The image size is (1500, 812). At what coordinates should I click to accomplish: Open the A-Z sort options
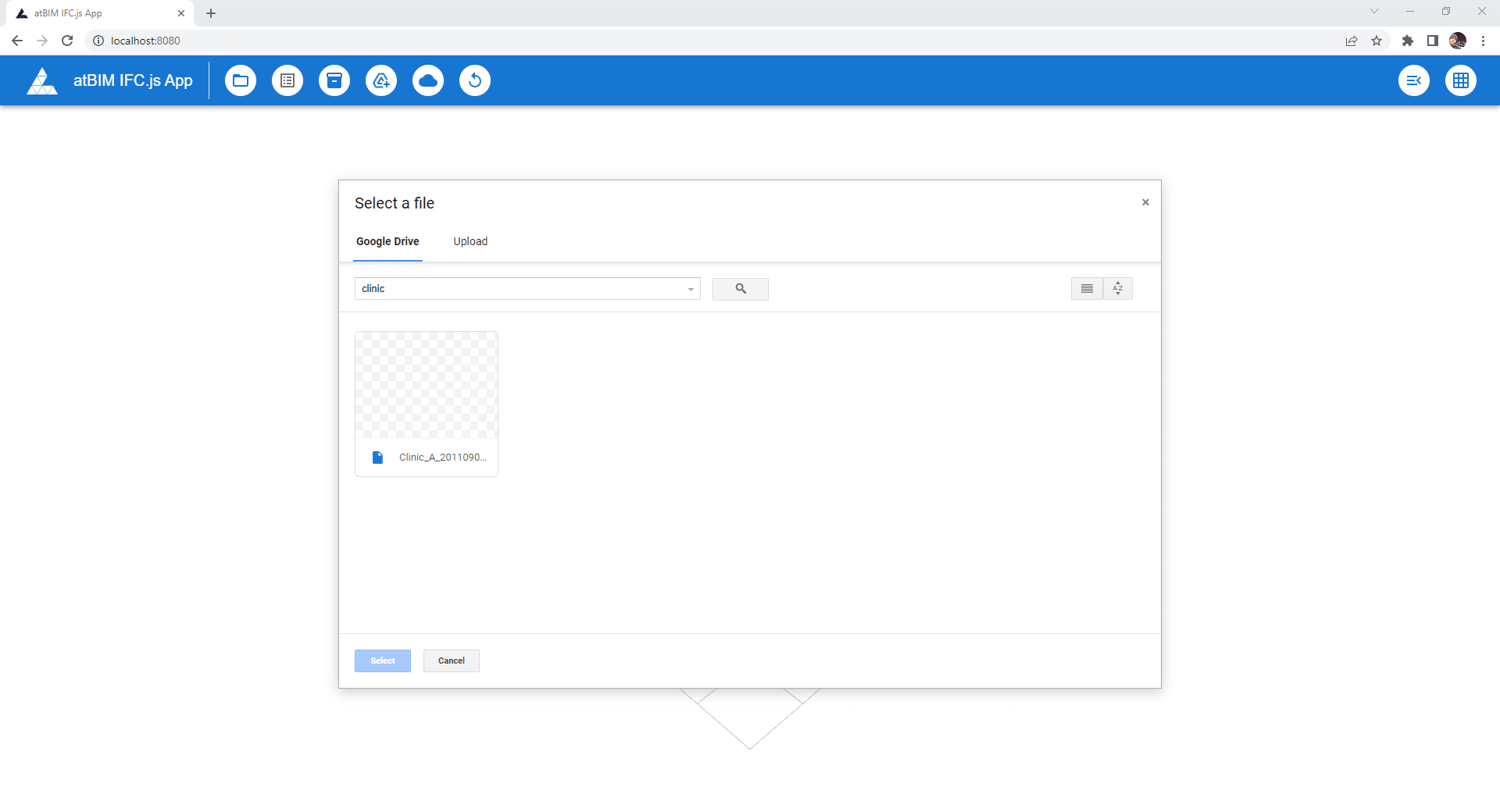(1118, 289)
